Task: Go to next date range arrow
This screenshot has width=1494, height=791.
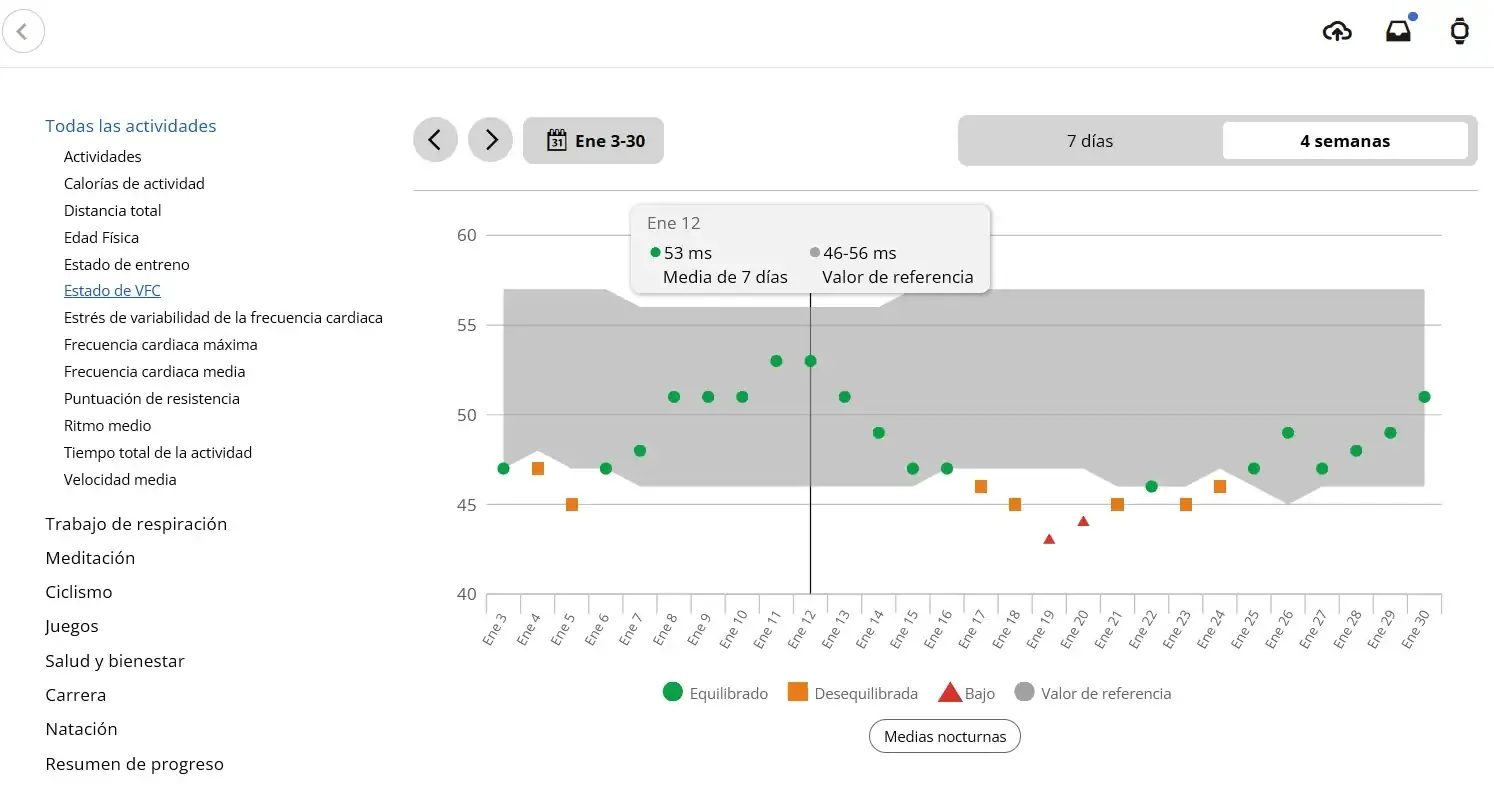Action: (x=491, y=141)
